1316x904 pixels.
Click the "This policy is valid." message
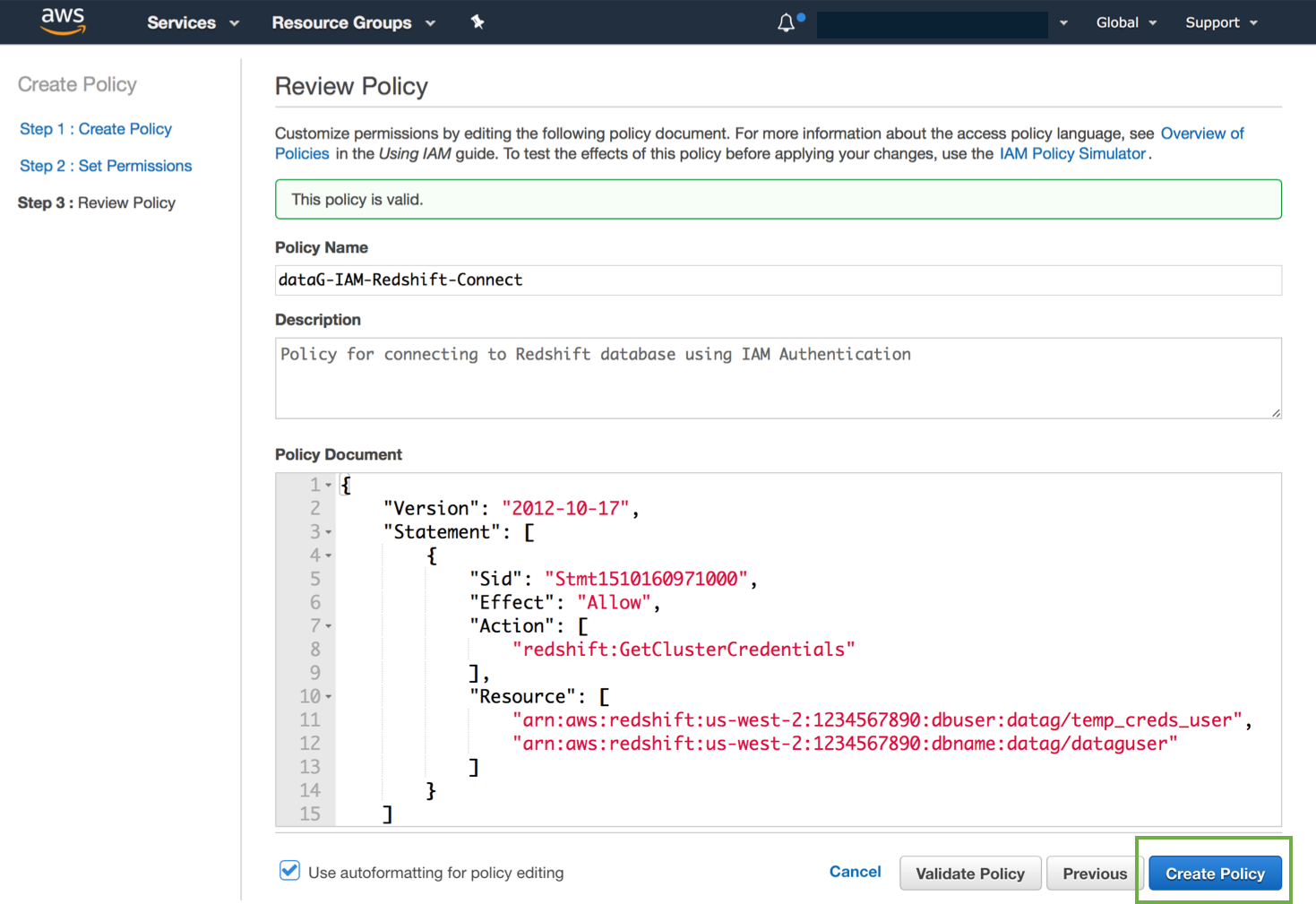click(357, 200)
